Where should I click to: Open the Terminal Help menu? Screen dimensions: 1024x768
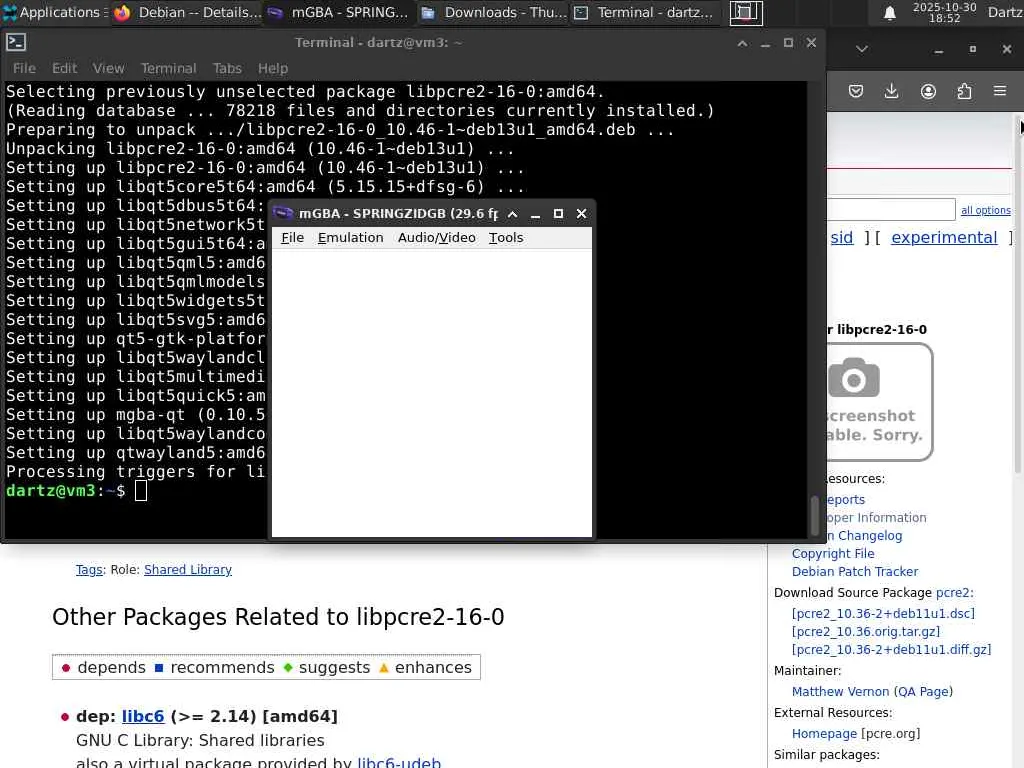(273, 68)
